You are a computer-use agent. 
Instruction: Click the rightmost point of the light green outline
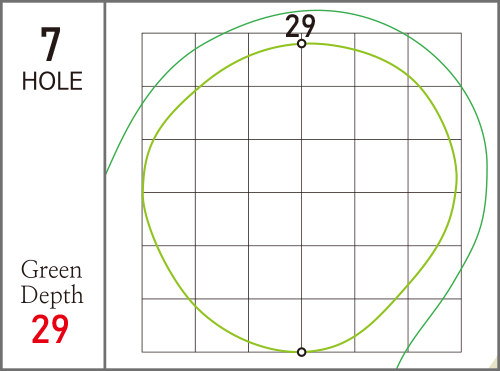point(456,178)
